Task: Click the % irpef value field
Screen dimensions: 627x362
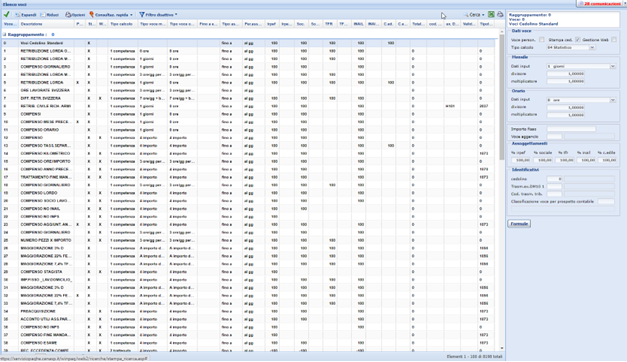Action: 521,160
